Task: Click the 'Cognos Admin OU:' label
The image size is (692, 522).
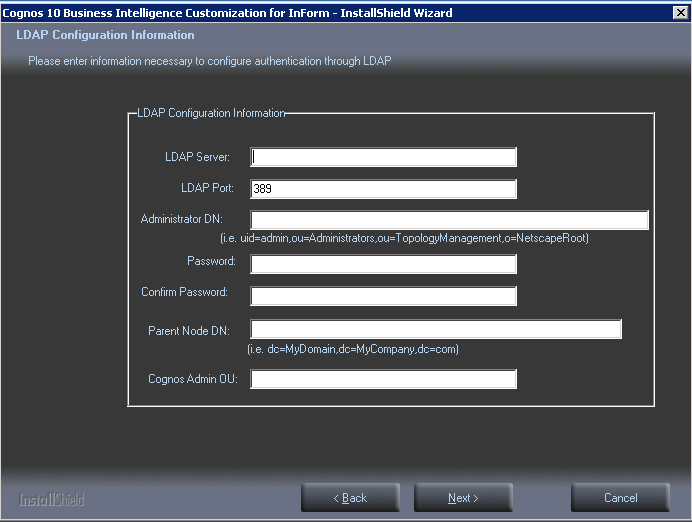Action: (x=193, y=379)
